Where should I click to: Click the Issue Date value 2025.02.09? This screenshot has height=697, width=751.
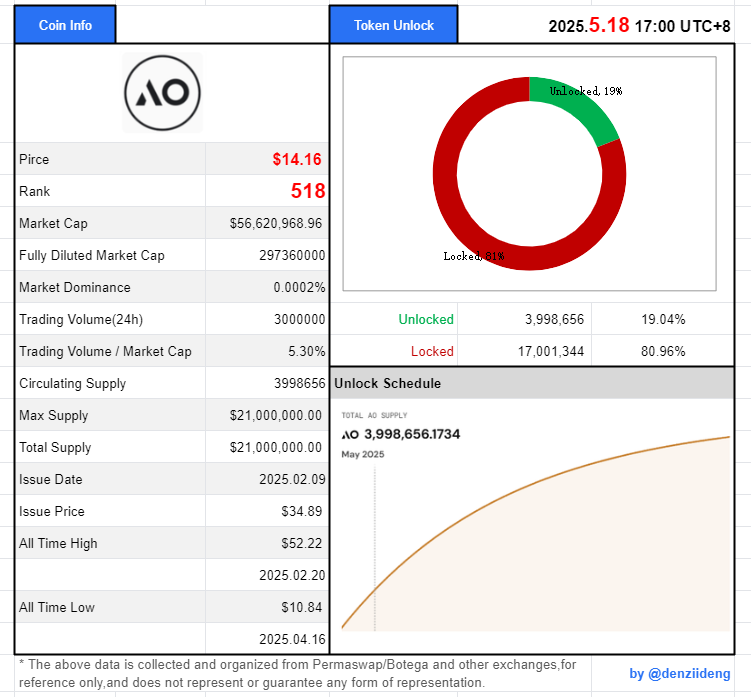pos(292,480)
